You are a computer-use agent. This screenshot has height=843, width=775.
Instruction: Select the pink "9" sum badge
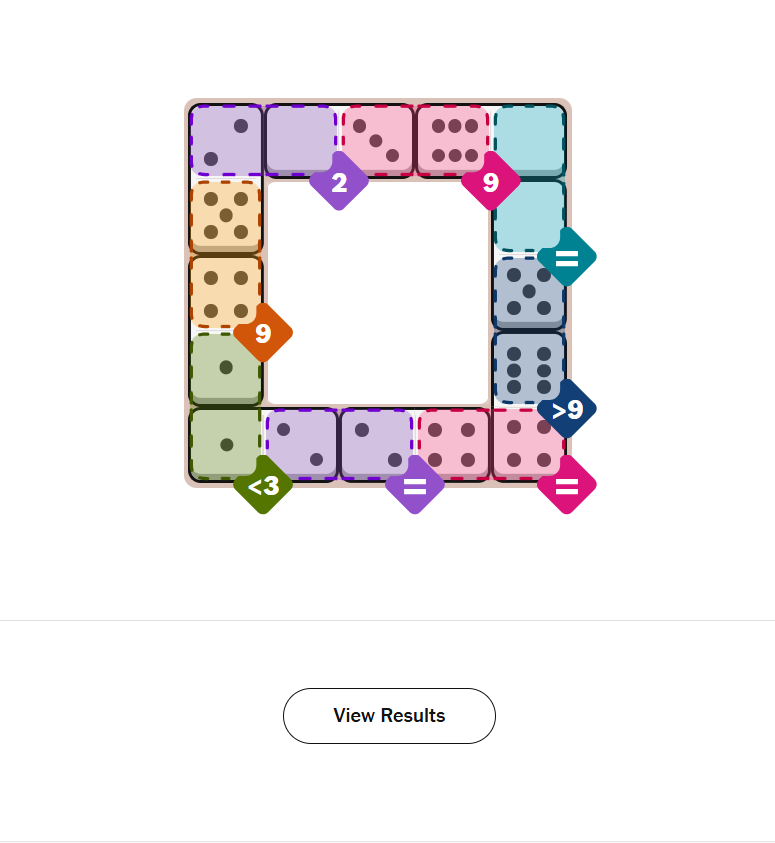pos(490,182)
